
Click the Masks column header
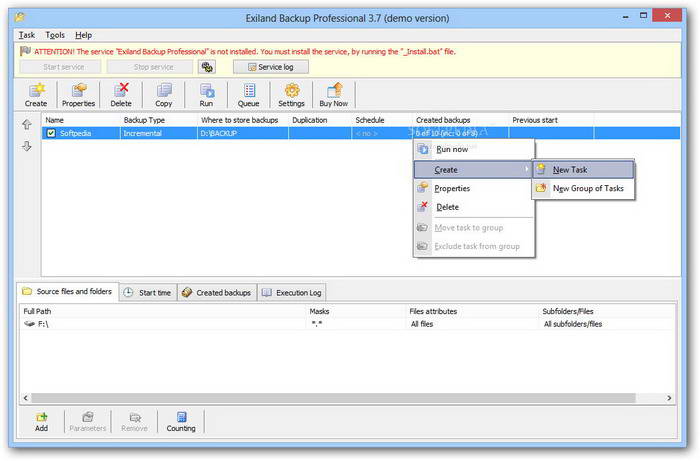[x=356, y=311]
